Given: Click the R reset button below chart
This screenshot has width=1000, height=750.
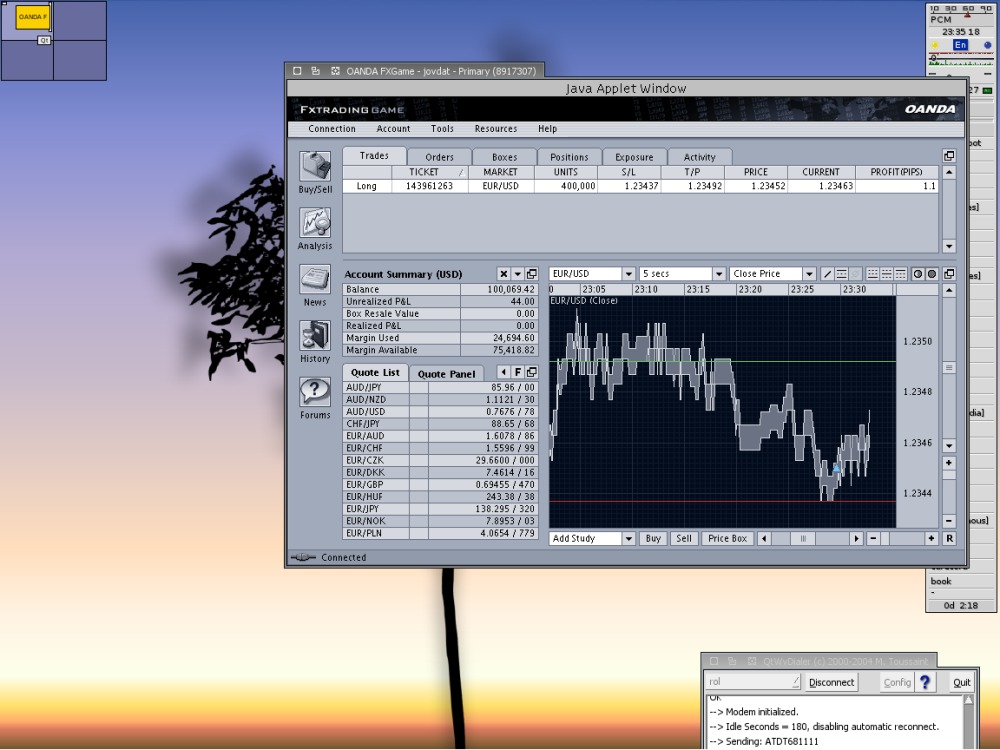Looking at the screenshot, I should point(949,539).
